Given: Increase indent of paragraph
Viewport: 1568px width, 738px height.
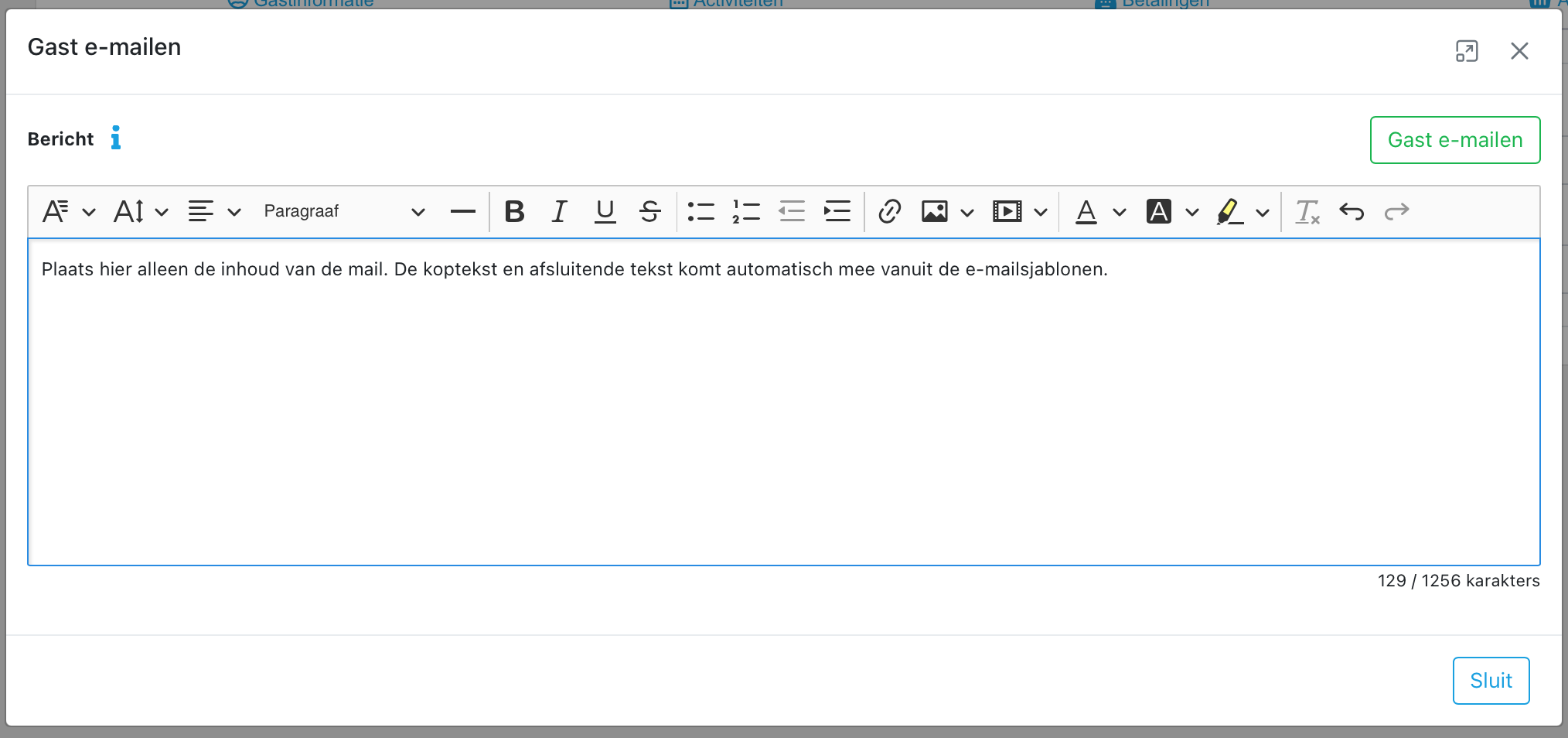Looking at the screenshot, I should point(837,211).
